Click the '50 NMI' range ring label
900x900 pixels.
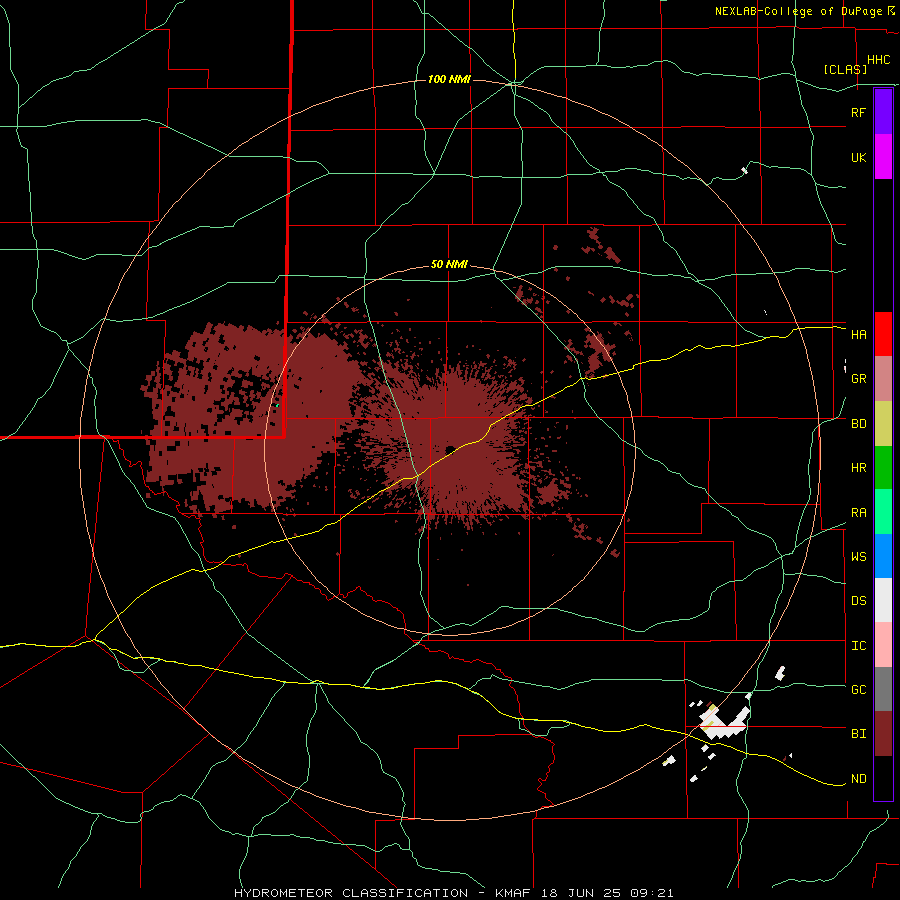point(449,265)
